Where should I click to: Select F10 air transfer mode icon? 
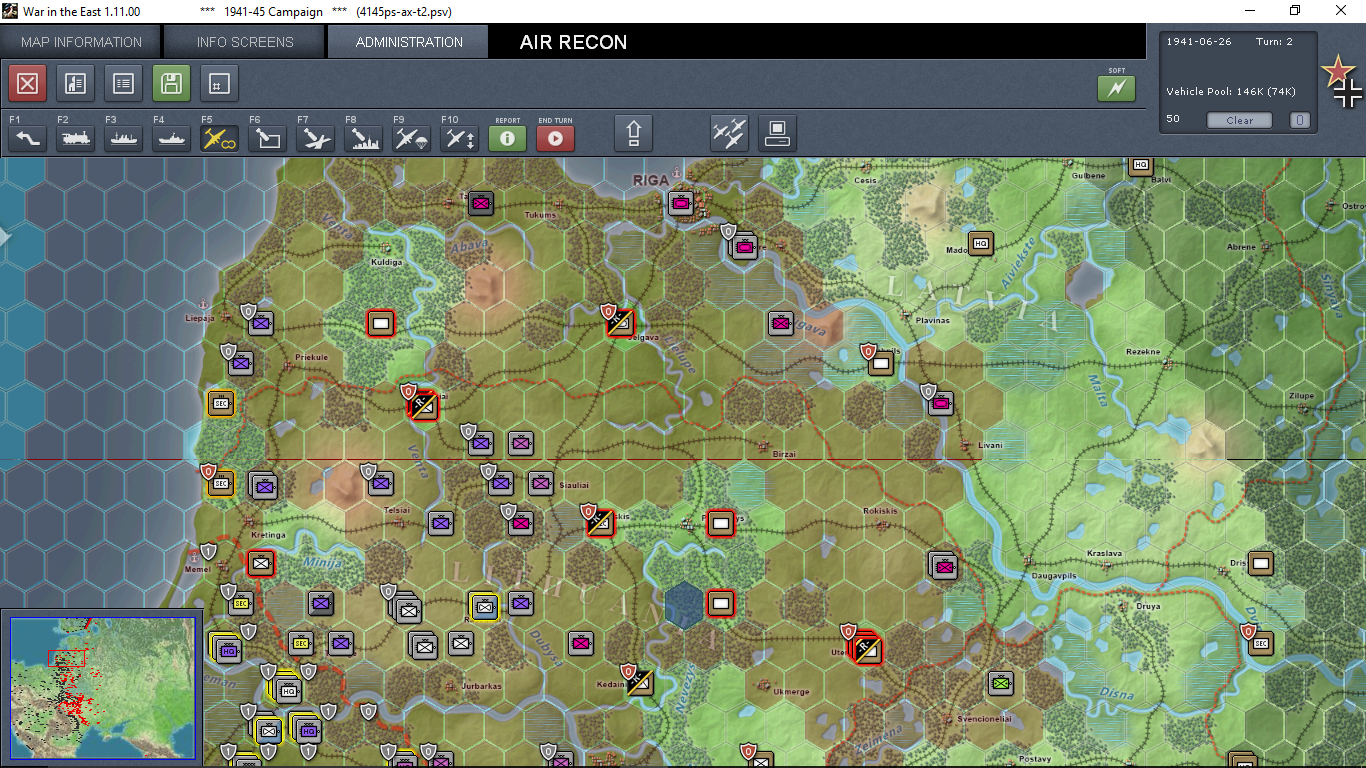pyautogui.click(x=459, y=138)
